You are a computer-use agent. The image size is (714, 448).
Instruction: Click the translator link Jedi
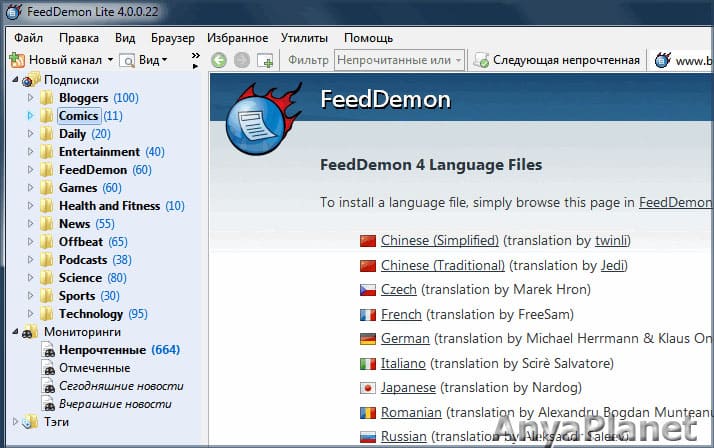pyautogui.click(x=613, y=265)
